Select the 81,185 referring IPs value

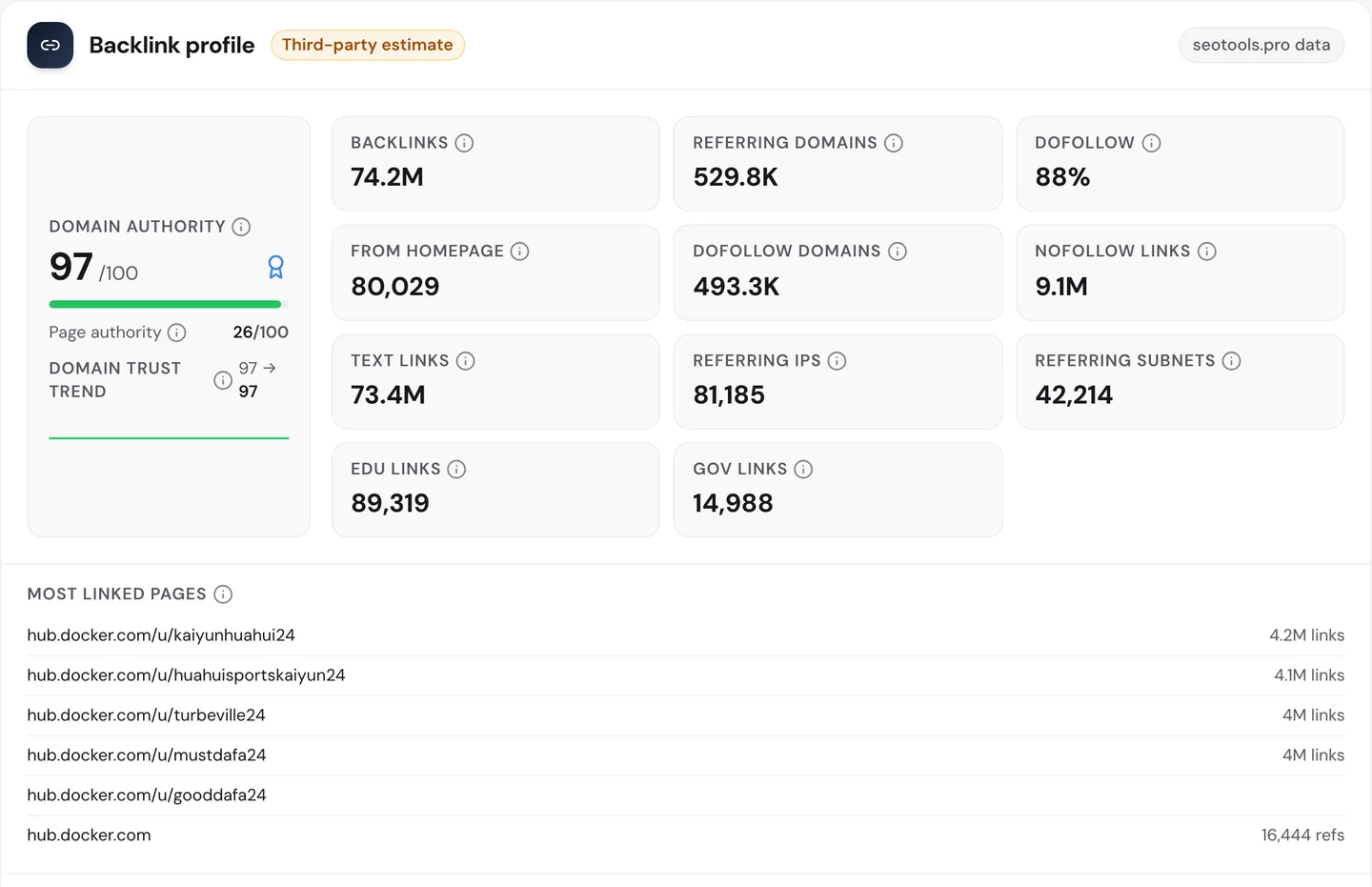tap(729, 395)
